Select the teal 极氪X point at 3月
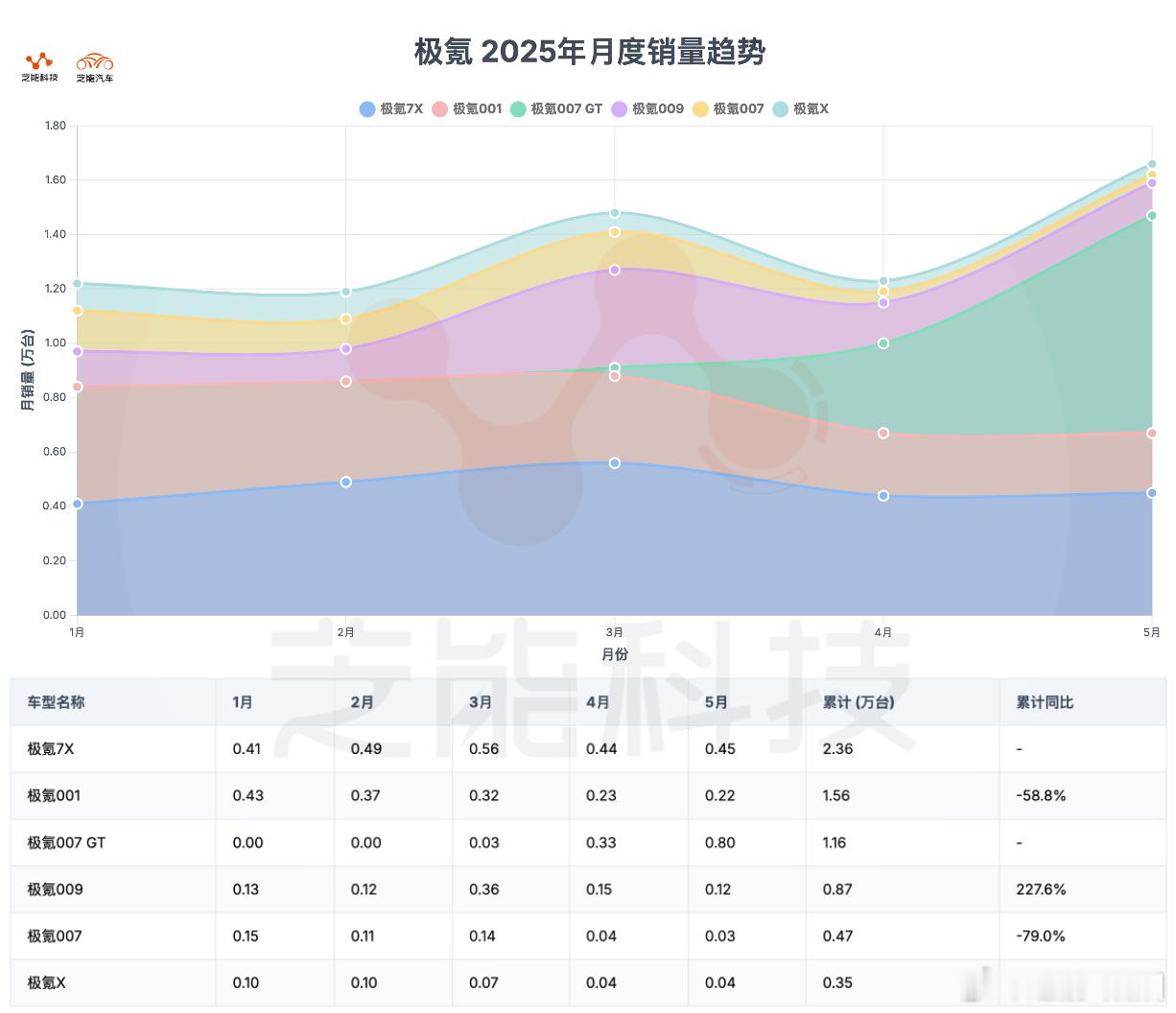Viewport: 1176px width, 1013px height. point(615,213)
